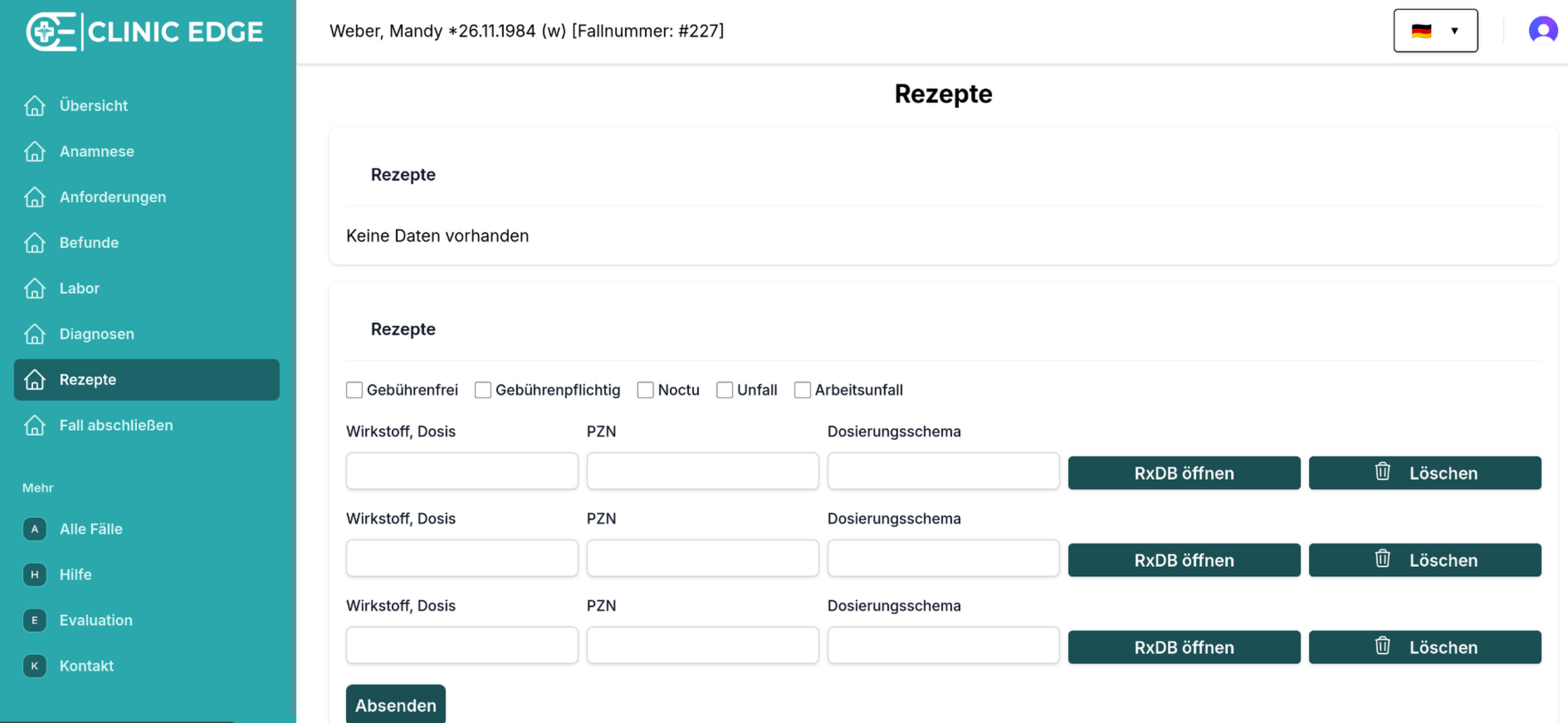This screenshot has height=723, width=1568.
Task: Check the Noctu option
Action: click(x=646, y=390)
